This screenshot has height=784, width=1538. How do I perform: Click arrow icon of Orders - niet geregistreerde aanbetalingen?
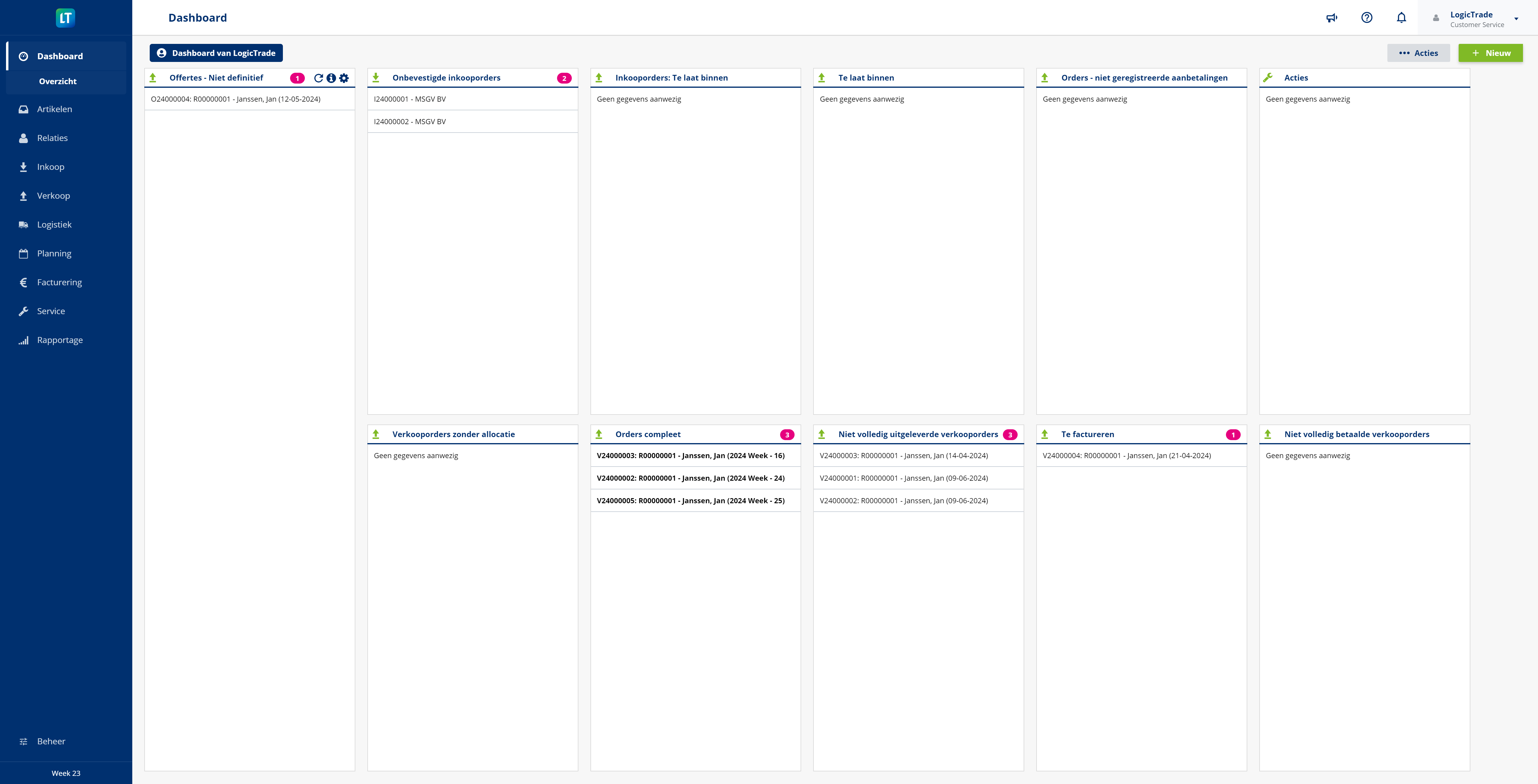point(1045,78)
